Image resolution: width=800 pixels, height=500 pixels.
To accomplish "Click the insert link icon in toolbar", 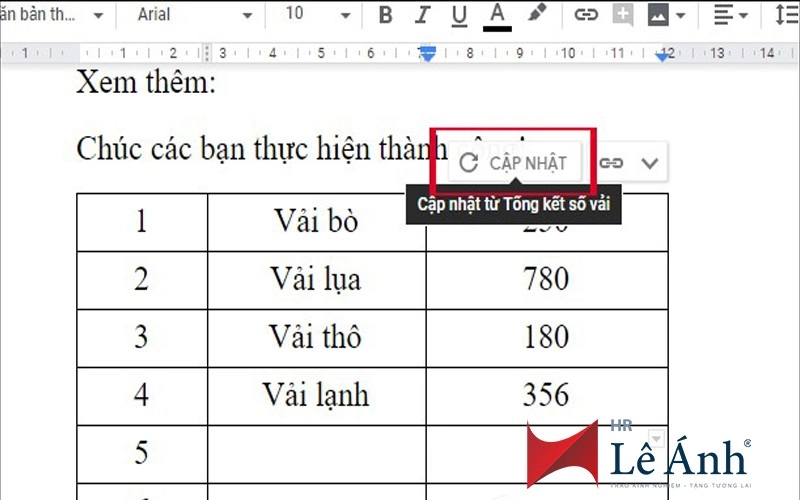I will pos(586,15).
